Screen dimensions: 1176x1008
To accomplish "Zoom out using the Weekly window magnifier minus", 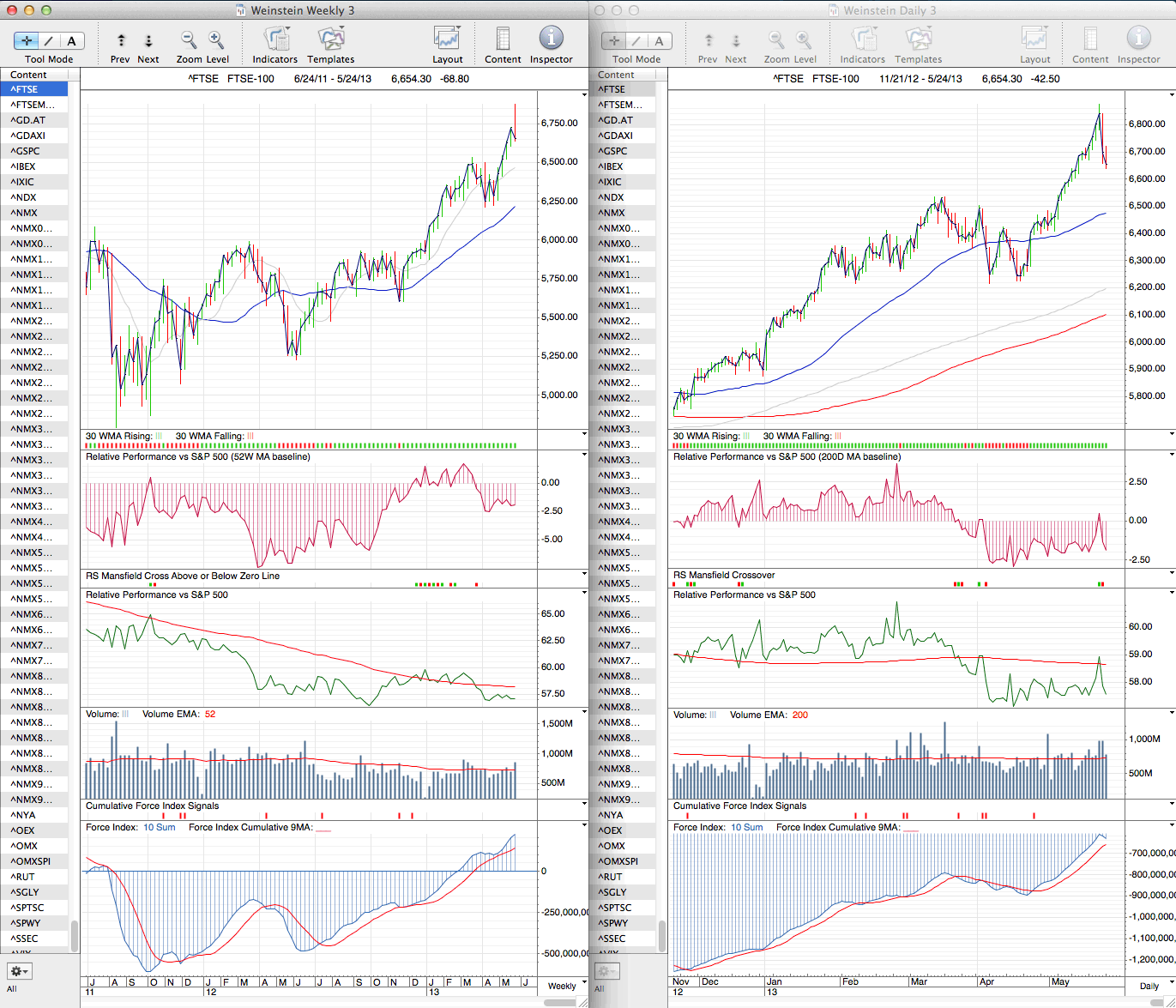I will [189, 40].
